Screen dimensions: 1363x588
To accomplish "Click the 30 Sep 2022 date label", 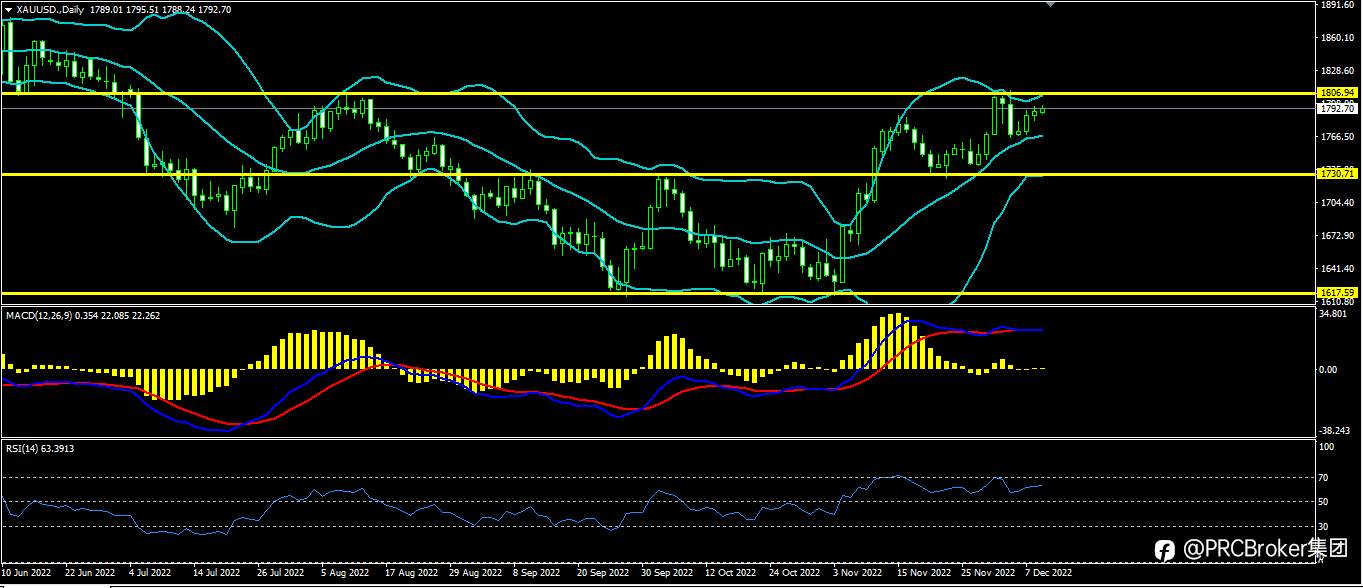I will pyautogui.click(x=667, y=574).
